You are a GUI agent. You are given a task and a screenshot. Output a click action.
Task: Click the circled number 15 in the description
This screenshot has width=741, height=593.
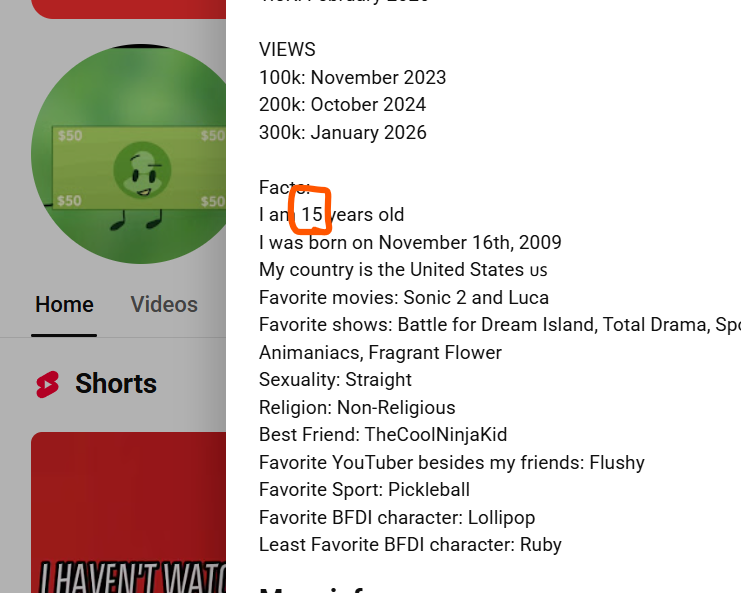click(312, 215)
